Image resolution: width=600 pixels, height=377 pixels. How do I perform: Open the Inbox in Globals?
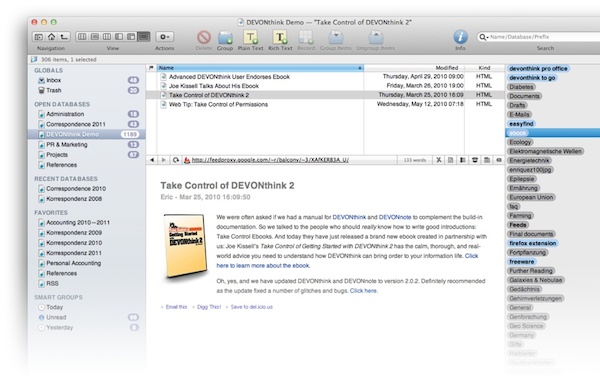point(53,80)
